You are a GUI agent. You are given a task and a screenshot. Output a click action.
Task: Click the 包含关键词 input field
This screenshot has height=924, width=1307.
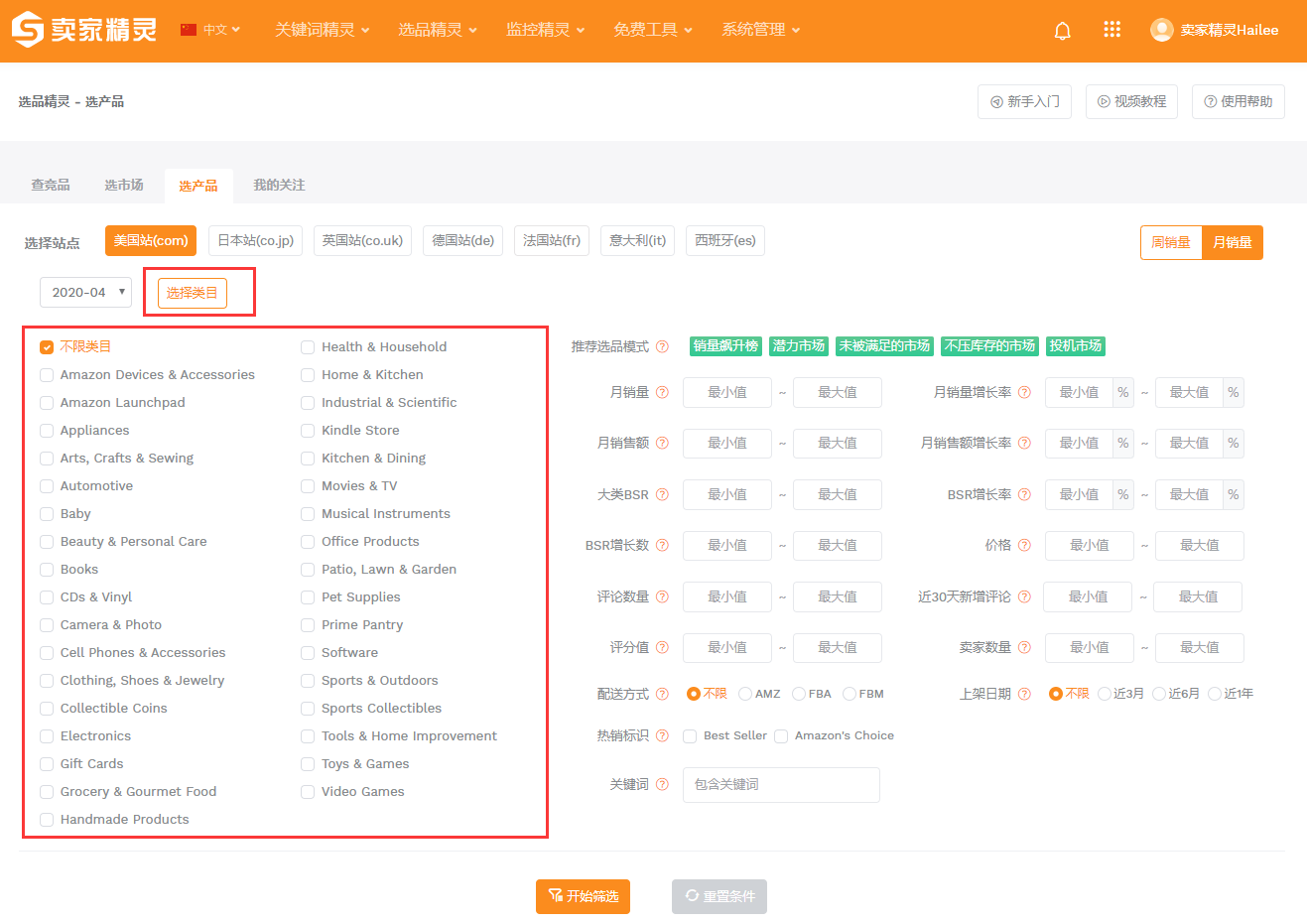781,785
